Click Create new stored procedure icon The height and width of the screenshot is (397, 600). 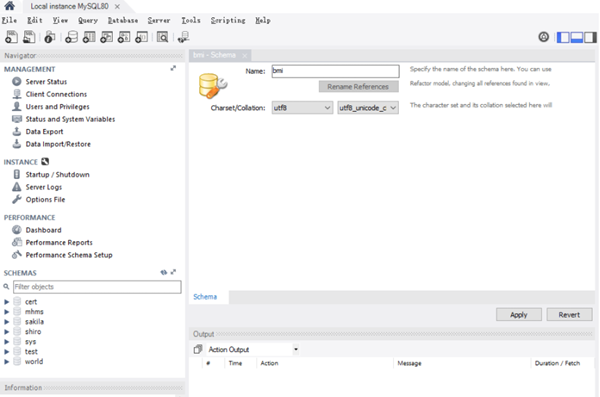pyautogui.click(x=124, y=37)
